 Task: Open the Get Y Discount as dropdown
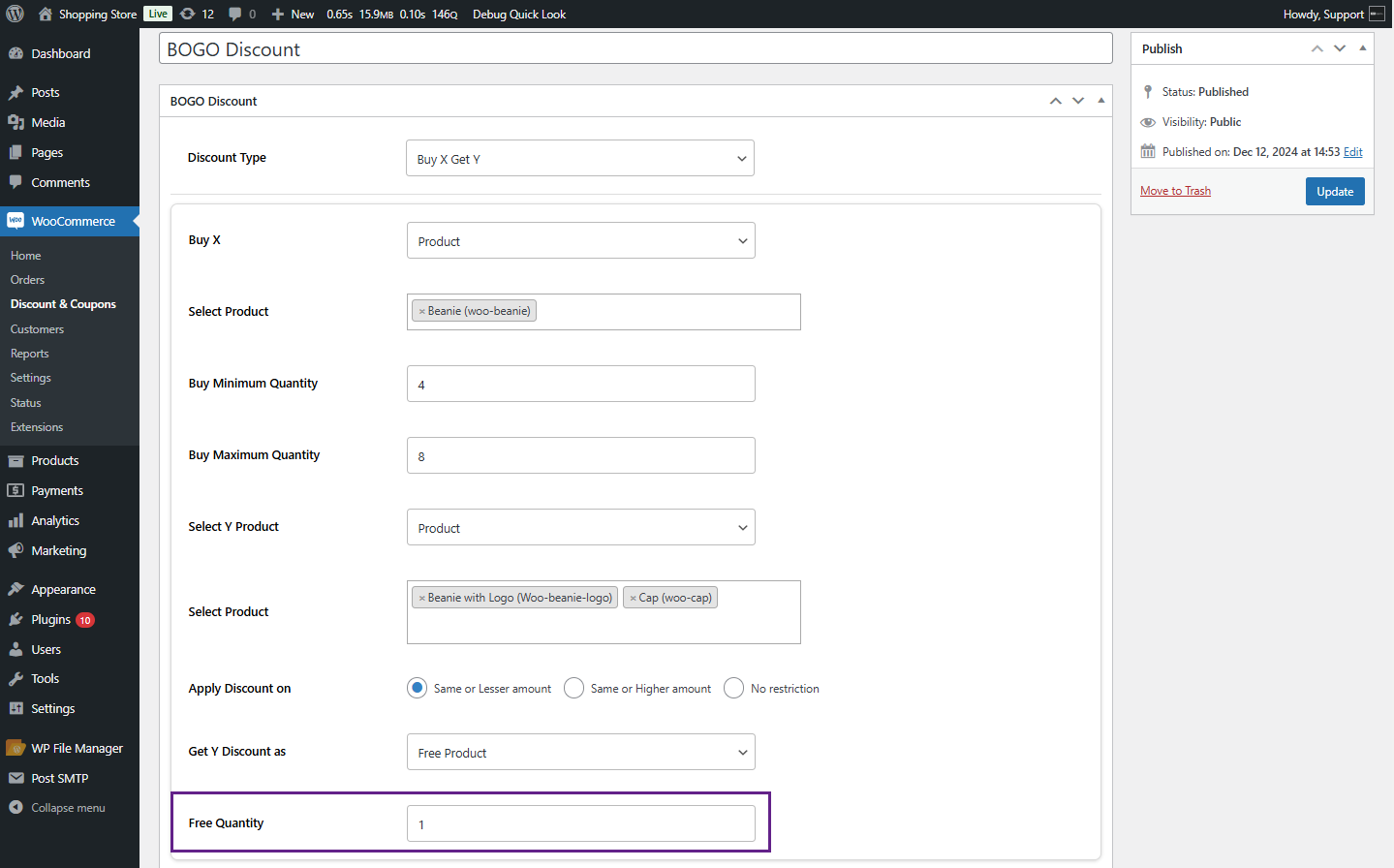[x=580, y=752]
